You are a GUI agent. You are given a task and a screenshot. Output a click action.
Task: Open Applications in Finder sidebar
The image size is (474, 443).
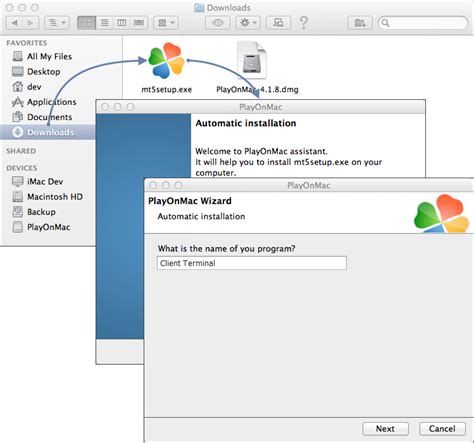[x=52, y=102]
